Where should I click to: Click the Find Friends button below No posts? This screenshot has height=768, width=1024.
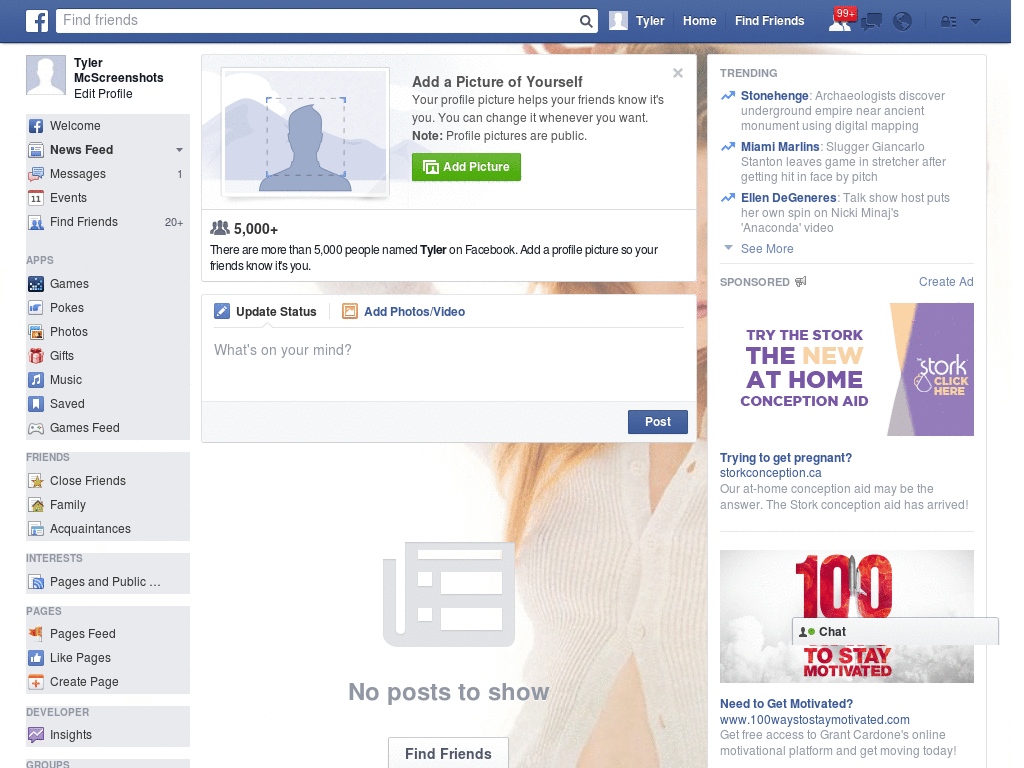(448, 754)
